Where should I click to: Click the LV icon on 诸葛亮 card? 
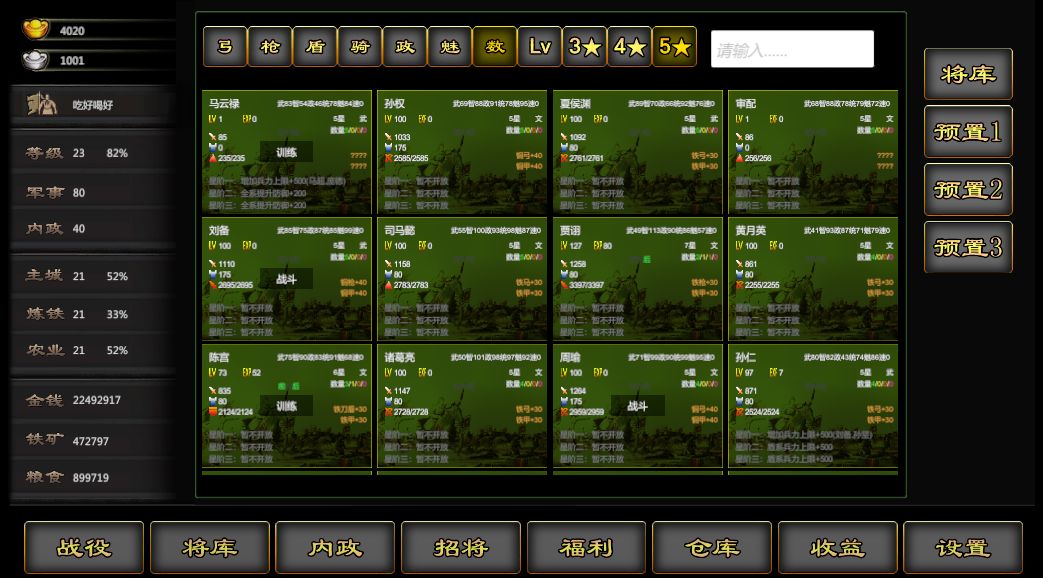coord(388,372)
